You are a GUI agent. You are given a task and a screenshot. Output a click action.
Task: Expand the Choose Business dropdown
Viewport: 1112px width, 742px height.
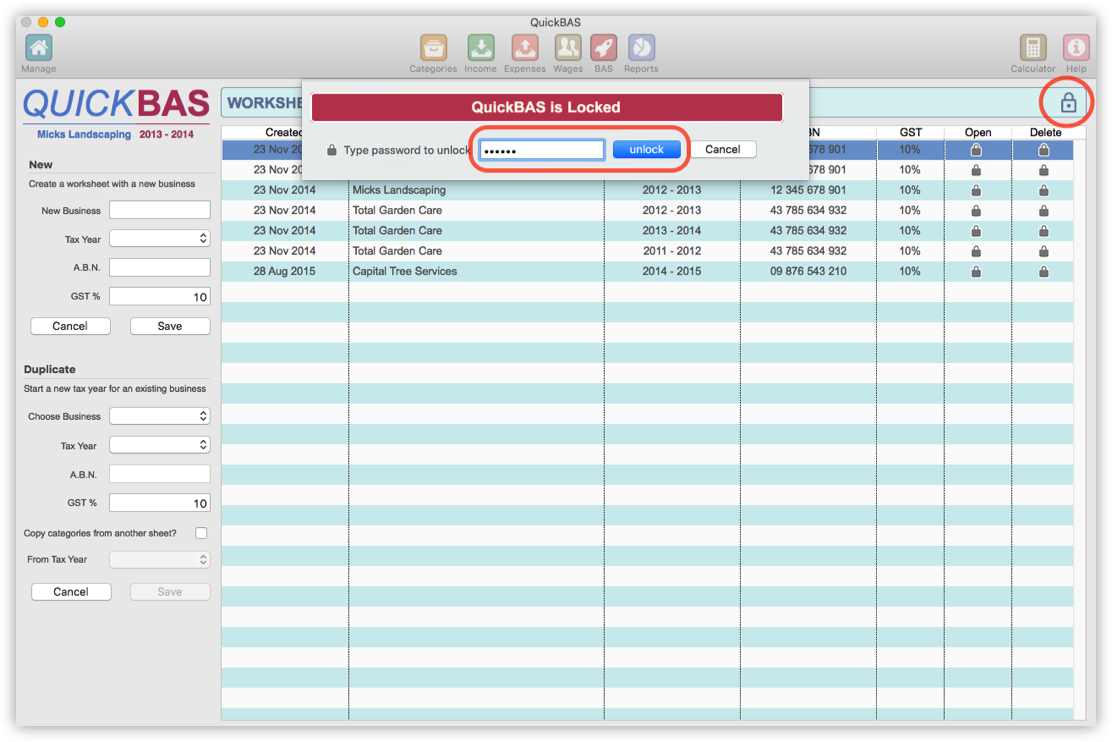159,415
